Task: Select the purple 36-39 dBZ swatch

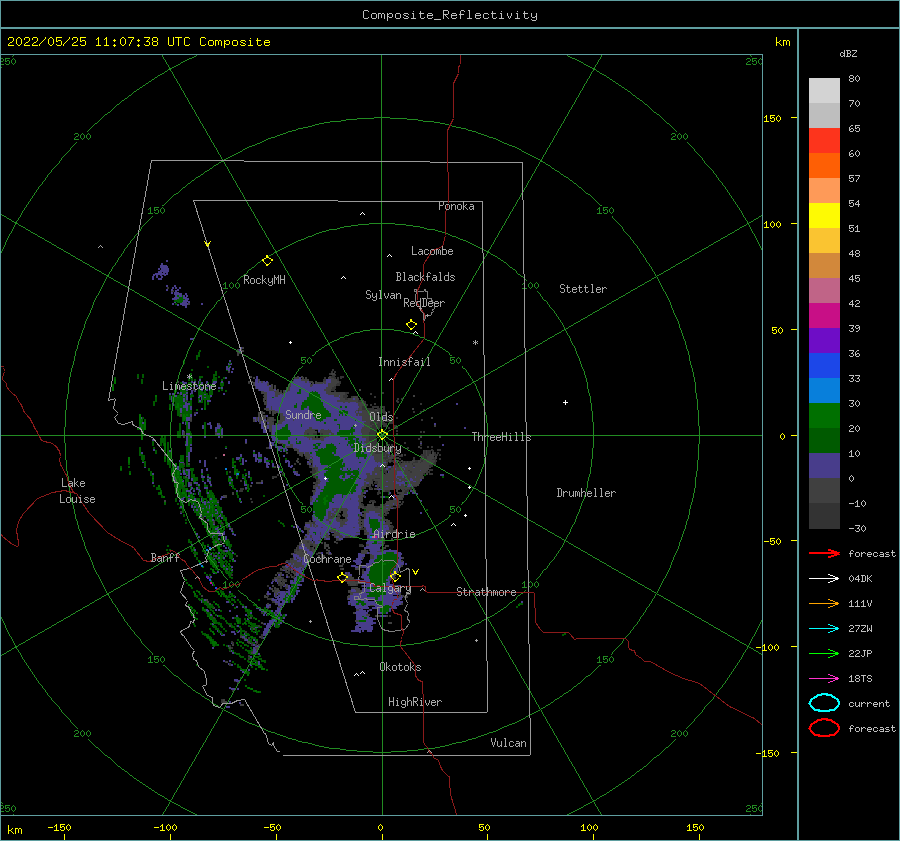Action: tap(824, 341)
